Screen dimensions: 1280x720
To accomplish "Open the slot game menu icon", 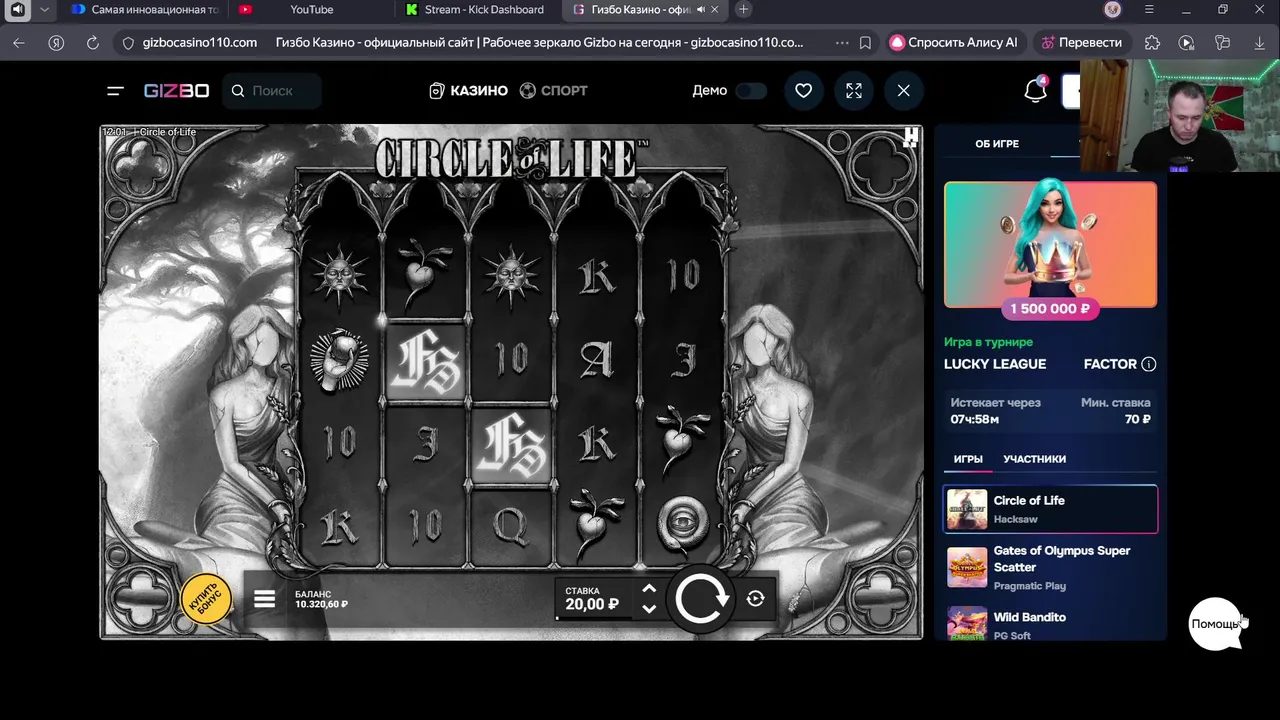I will pyautogui.click(x=264, y=599).
